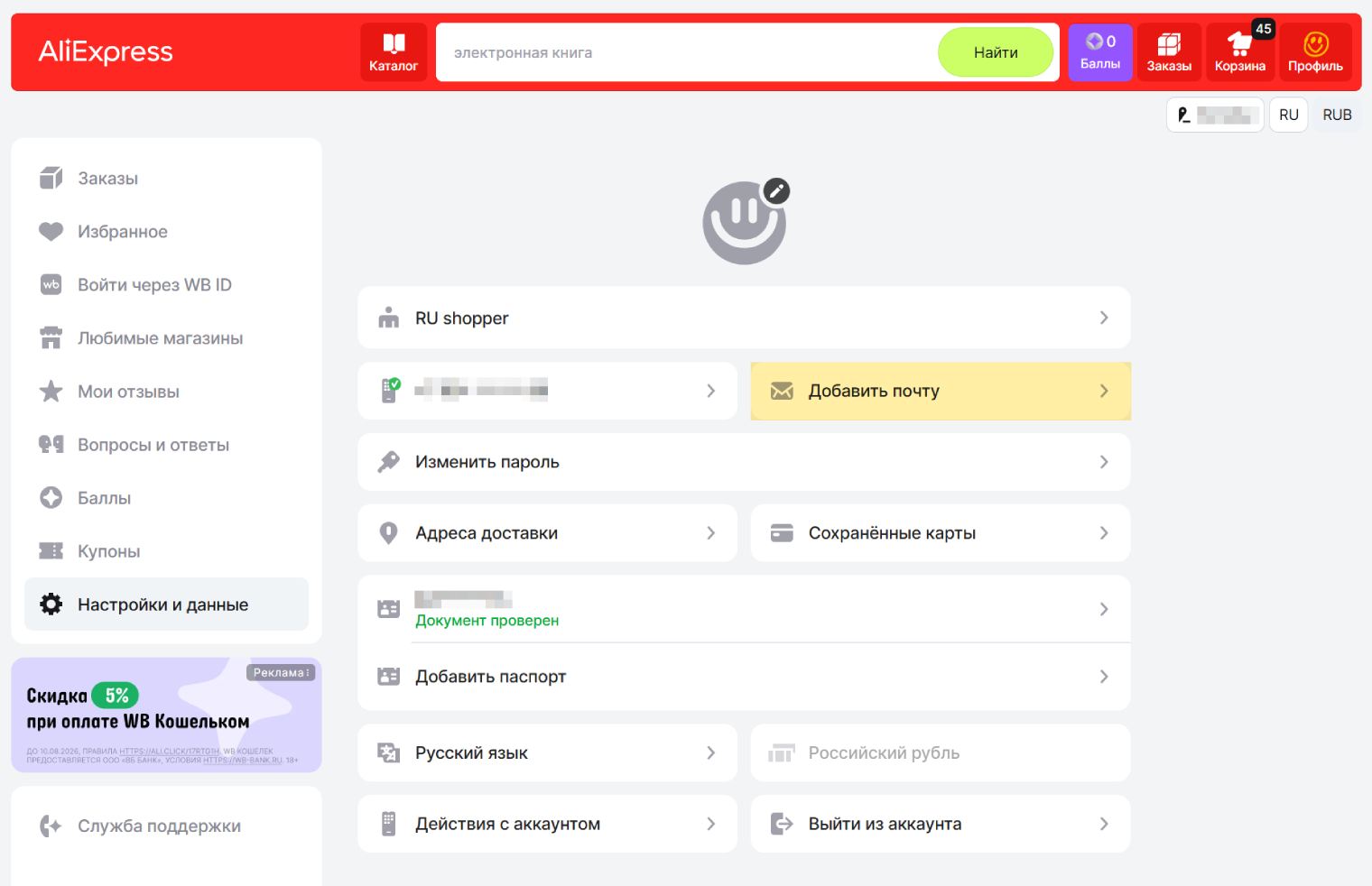Image resolution: width=1372 pixels, height=886 pixels.
Task: Open Избранное in the sidebar menu
Action: click(166, 231)
